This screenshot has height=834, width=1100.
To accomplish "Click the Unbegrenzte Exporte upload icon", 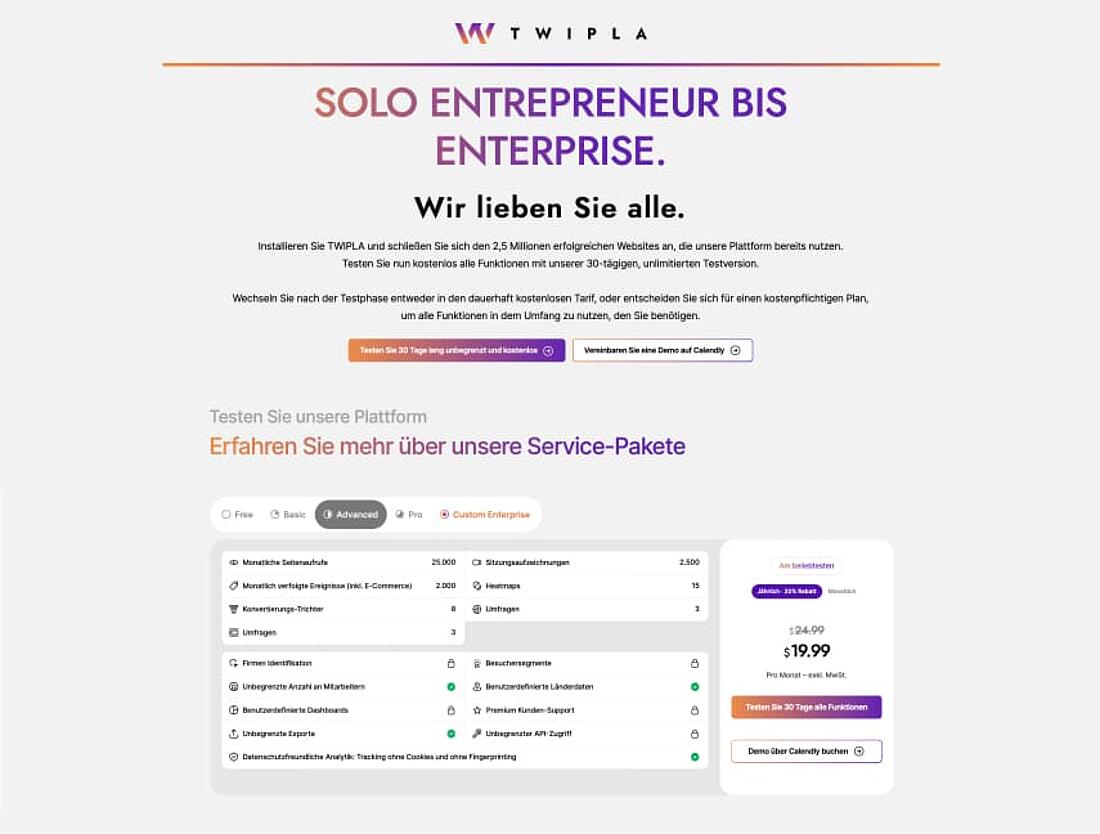I will click(x=234, y=734).
